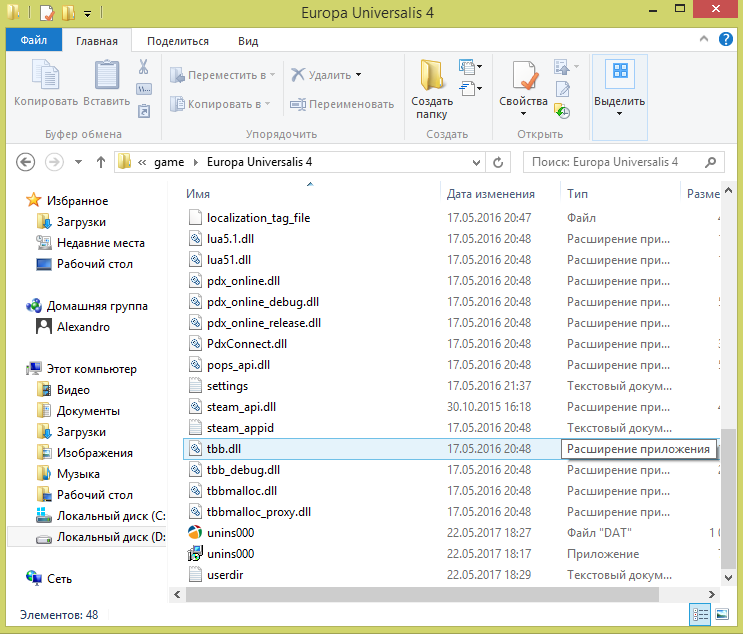The height and width of the screenshot is (634, 745).
Task: Click the scissors Cut icon
Action: [143, 67]
